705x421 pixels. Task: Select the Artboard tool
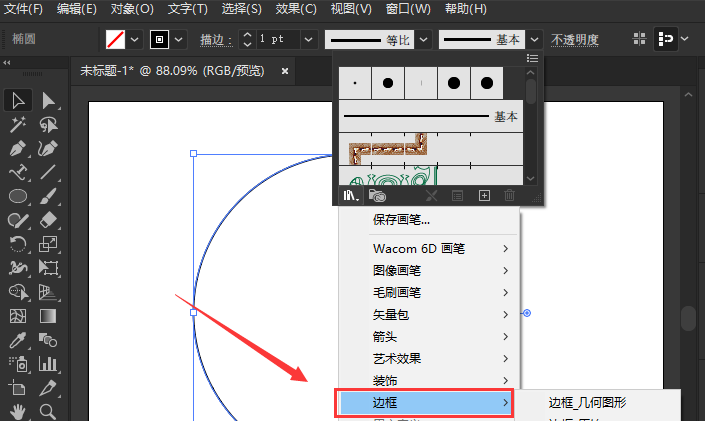[x=18, y=388]
